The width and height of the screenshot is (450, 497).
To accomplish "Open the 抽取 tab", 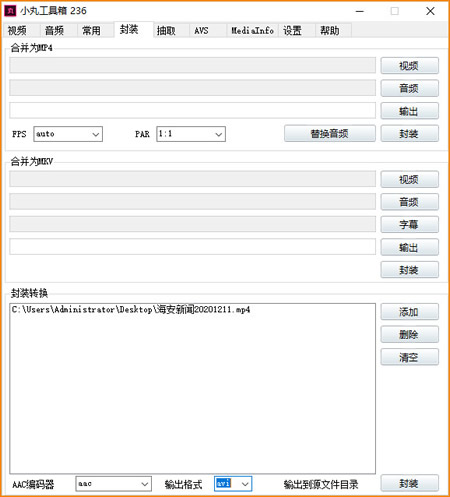I will [166, 31].
